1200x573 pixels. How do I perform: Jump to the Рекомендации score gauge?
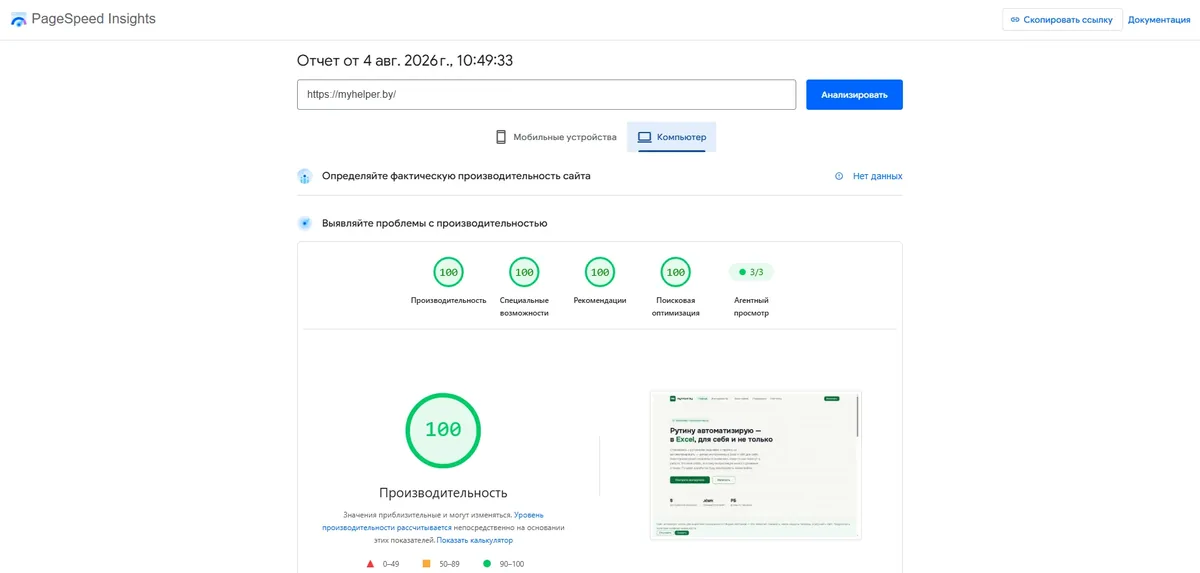pyautogui.click(x=600, y=272)
